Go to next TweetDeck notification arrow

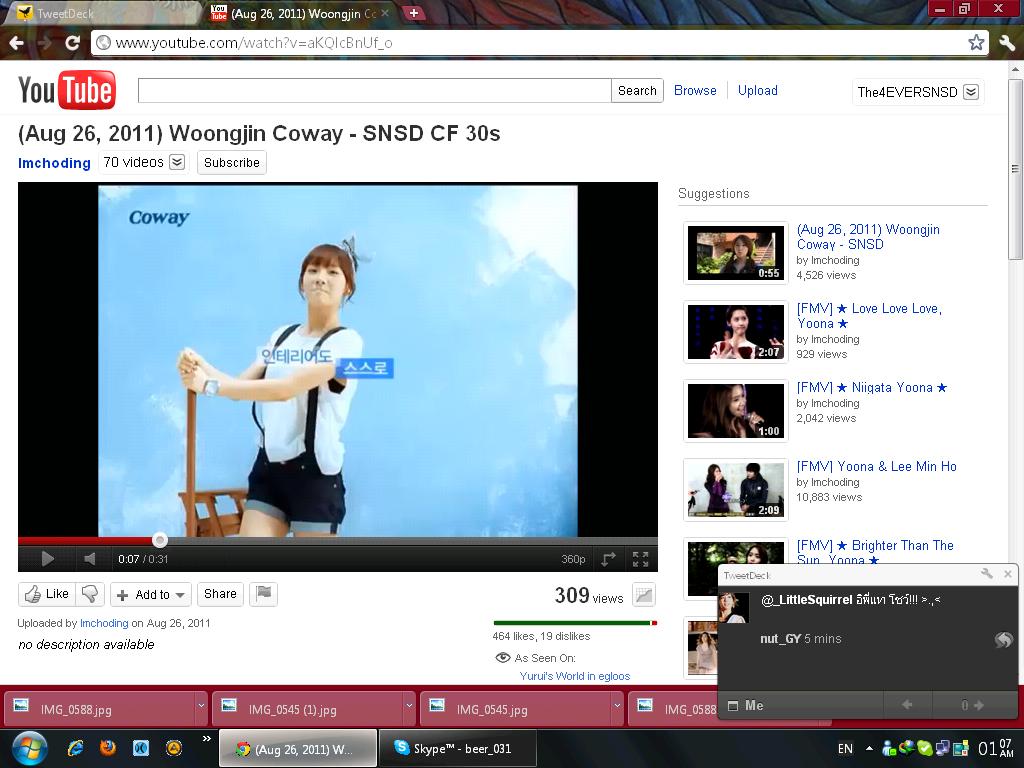point(978,705)
